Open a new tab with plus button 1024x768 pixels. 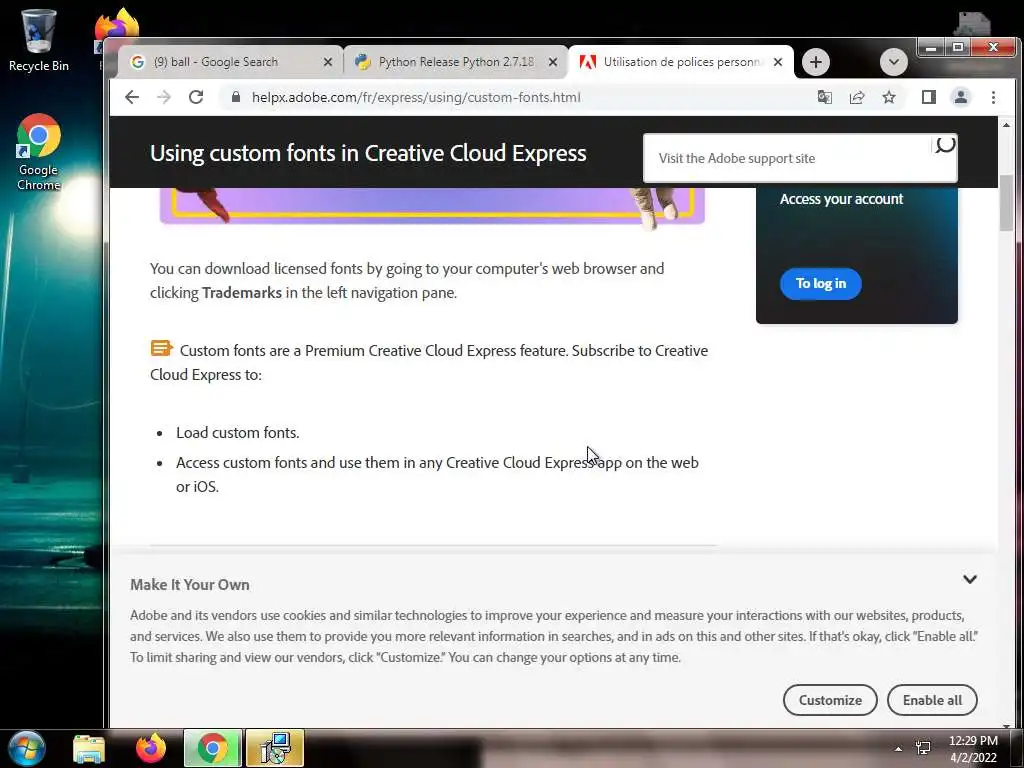(x=816, y=62)
